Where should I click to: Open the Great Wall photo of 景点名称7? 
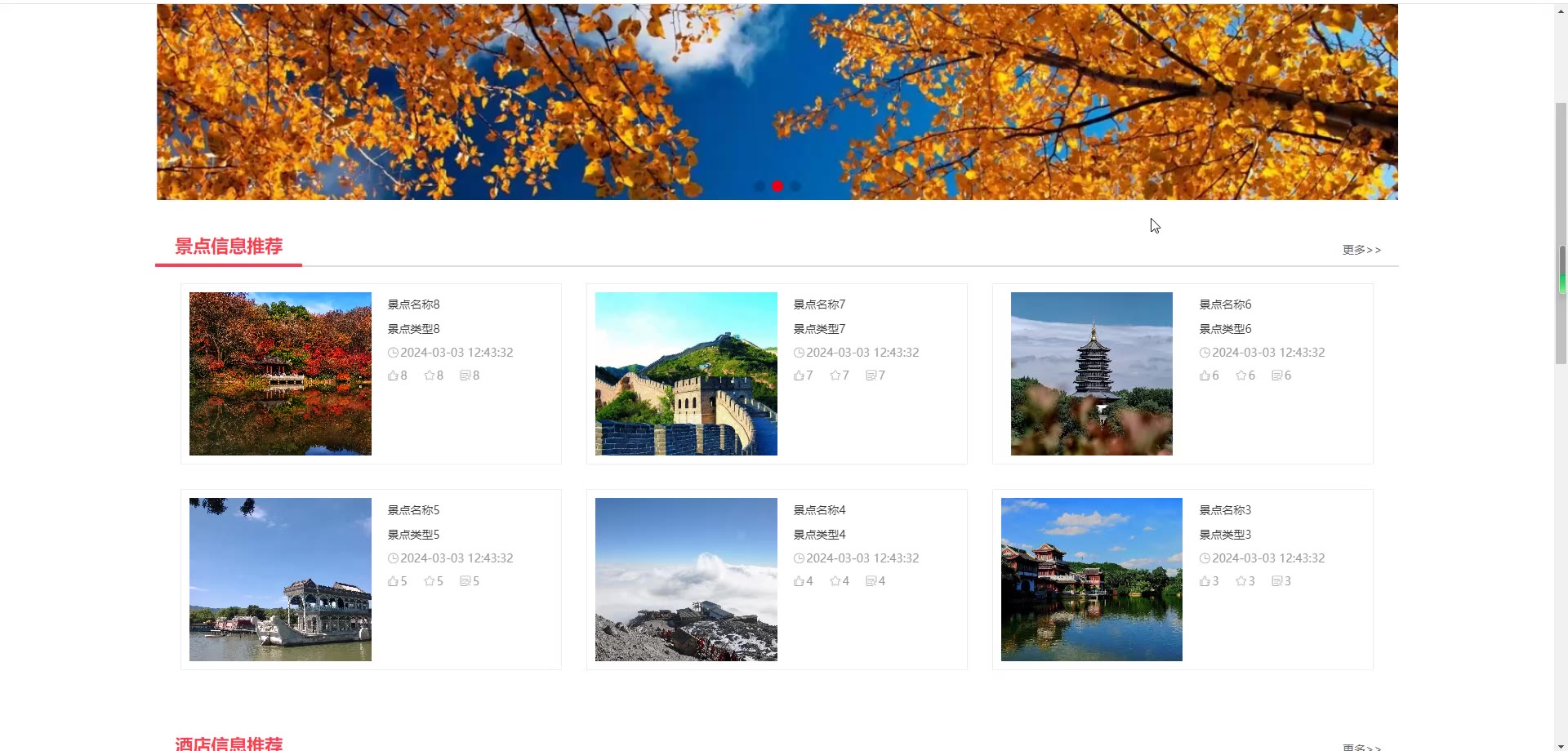point(686,374)
